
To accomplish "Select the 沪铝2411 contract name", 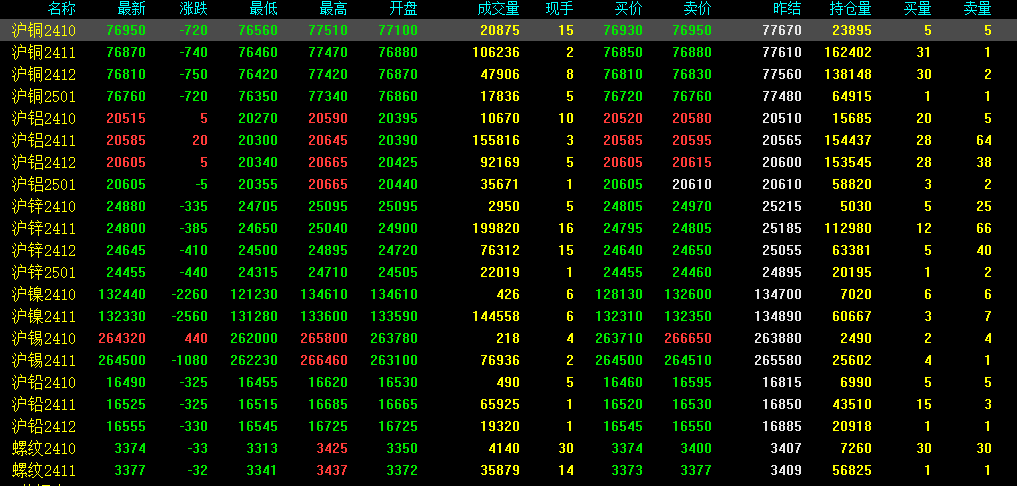I will pos(43,141).
